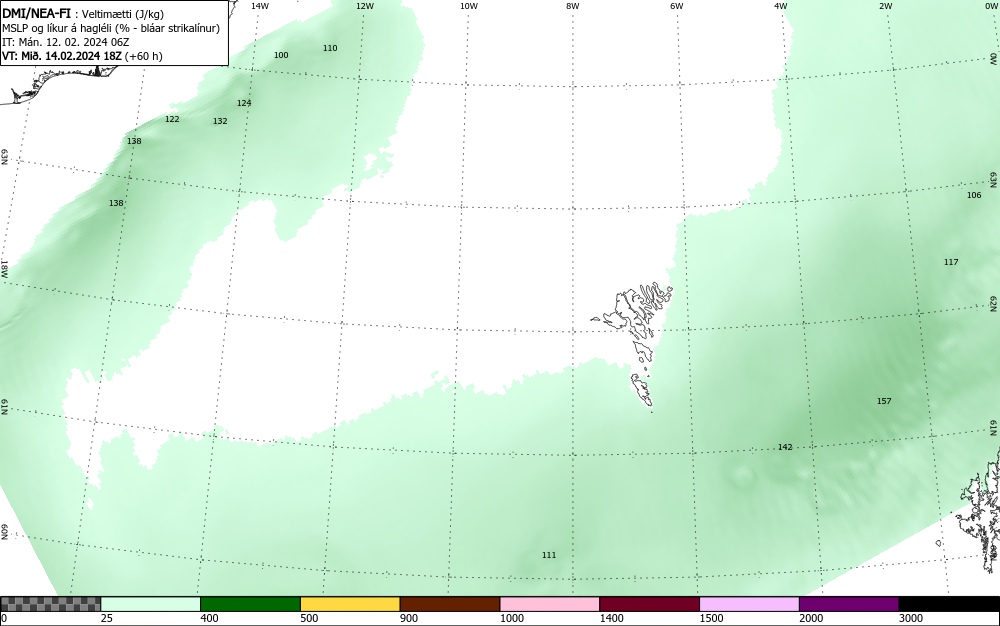1000x626 pixels.
Task: Select the 132 value on the map
Action: click(x=220, y=121)
